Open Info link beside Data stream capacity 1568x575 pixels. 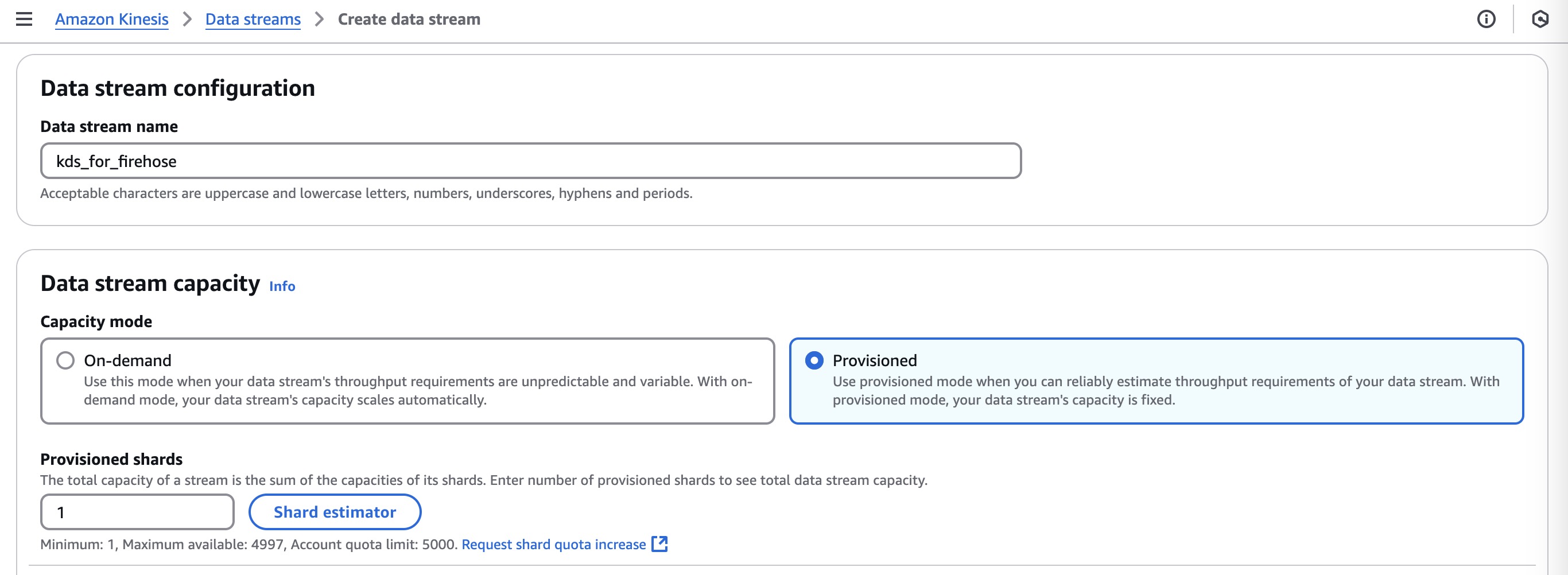282,286
